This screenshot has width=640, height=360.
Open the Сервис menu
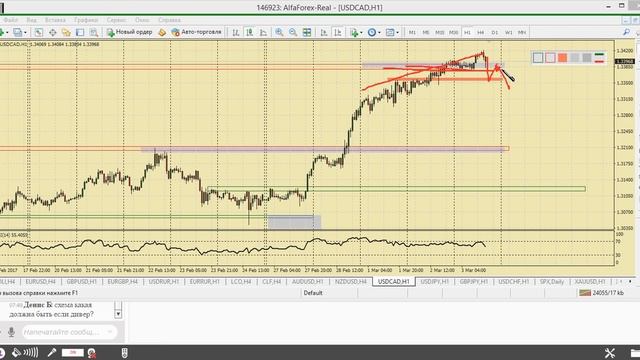[116, 20]
